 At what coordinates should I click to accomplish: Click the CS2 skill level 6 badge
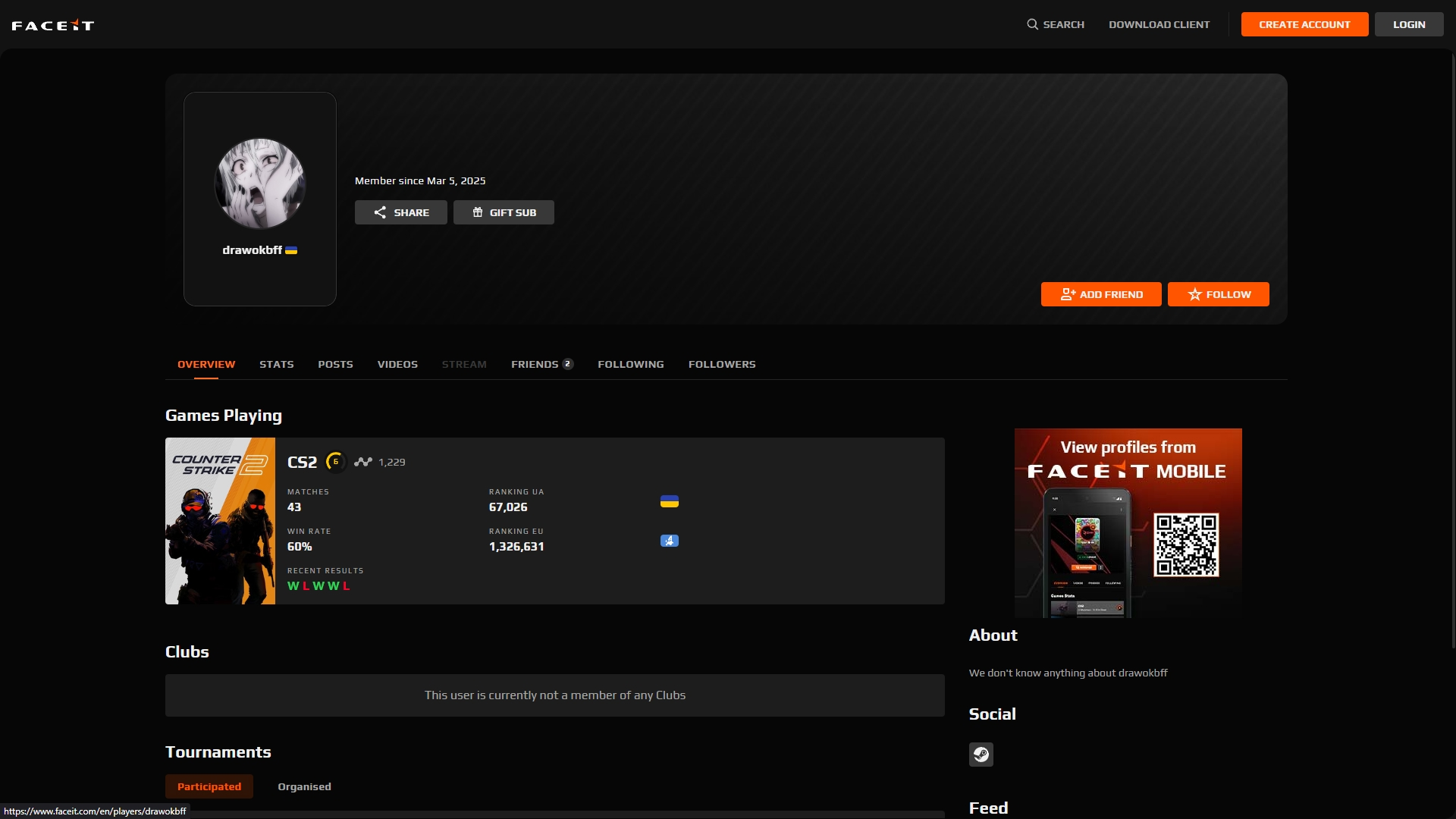335,462
